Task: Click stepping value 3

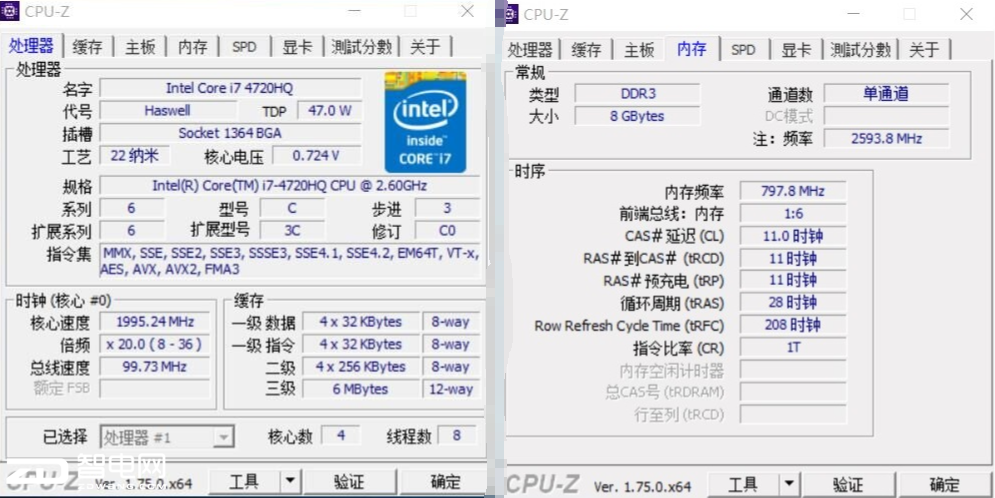Action: coord(447,208)
